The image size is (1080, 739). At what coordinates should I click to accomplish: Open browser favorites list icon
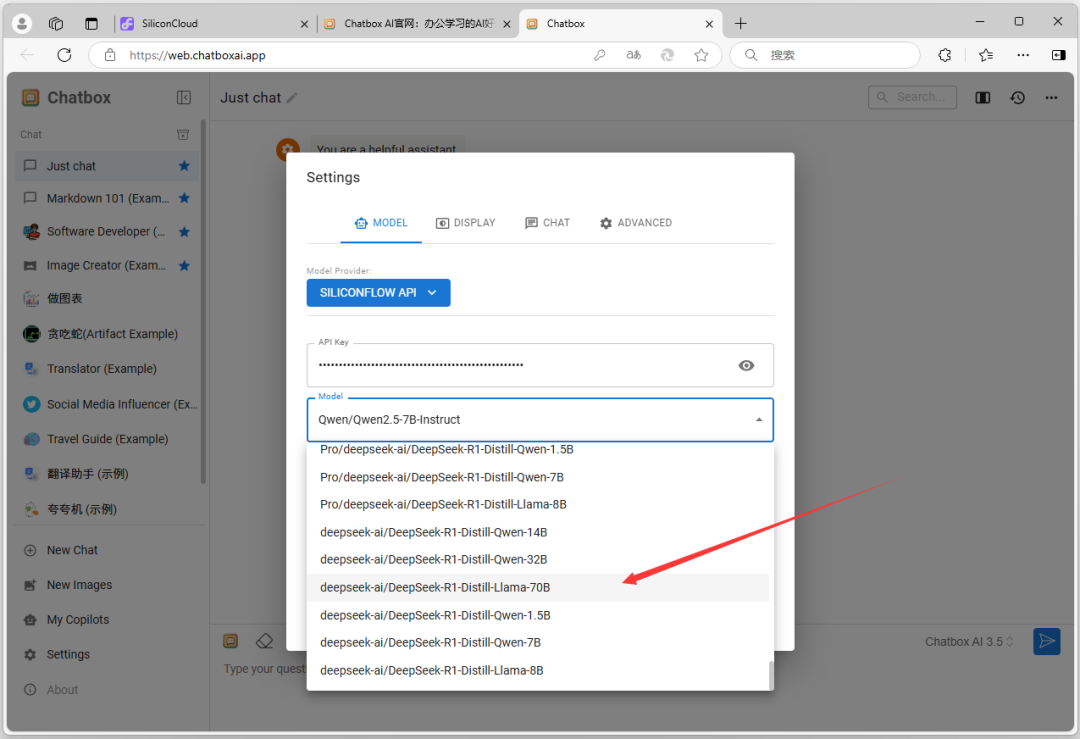tap(986, 55)
